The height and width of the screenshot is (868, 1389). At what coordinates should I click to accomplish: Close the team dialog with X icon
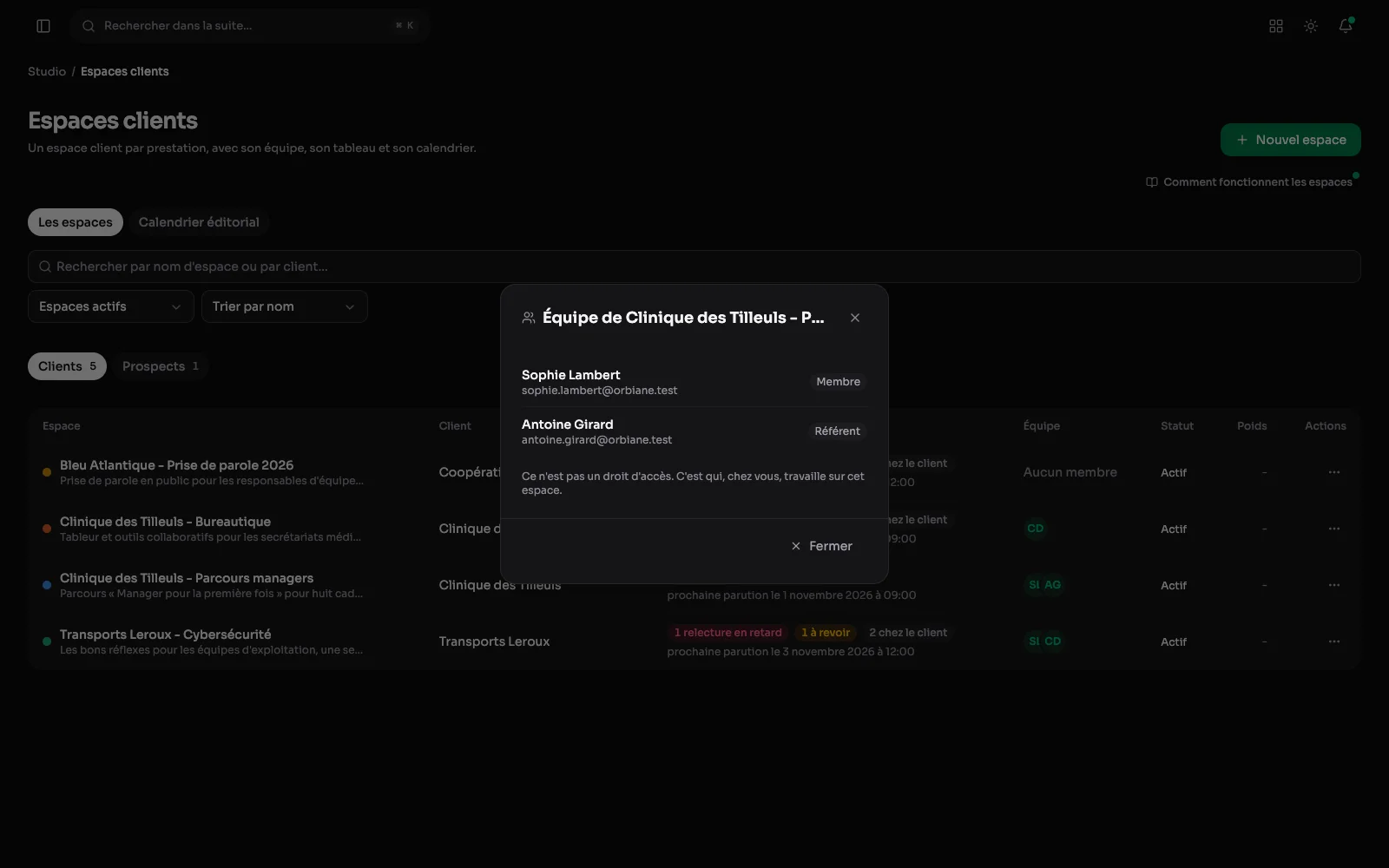pyautogui.click(x=855, y=318)
